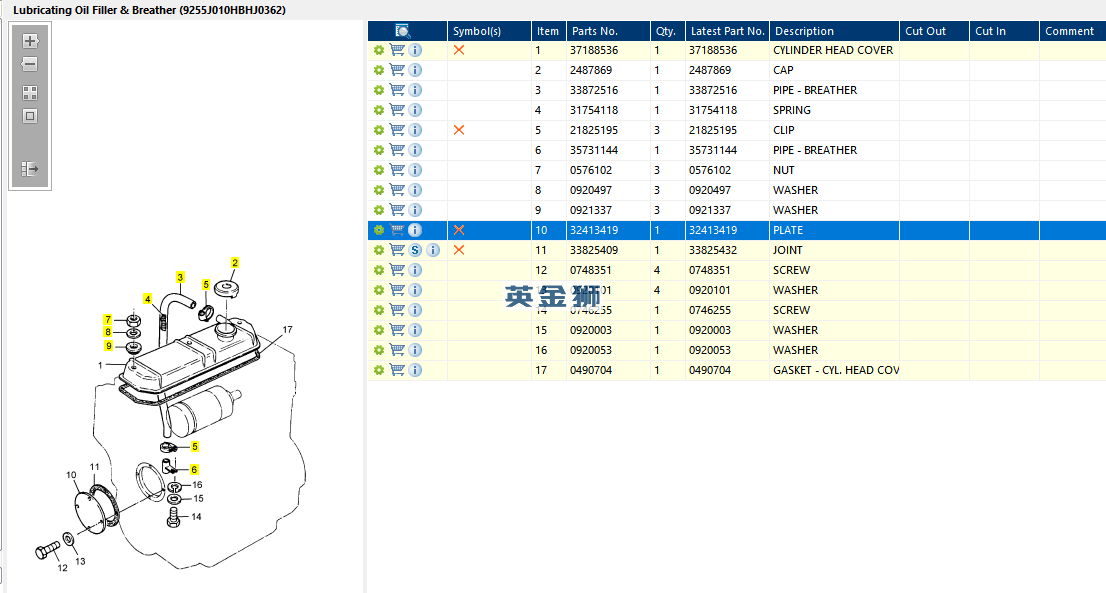Viewport: 1106px width, 593px height.
Task: Select callout 8 on the diagram
Action: pos(108,332)
